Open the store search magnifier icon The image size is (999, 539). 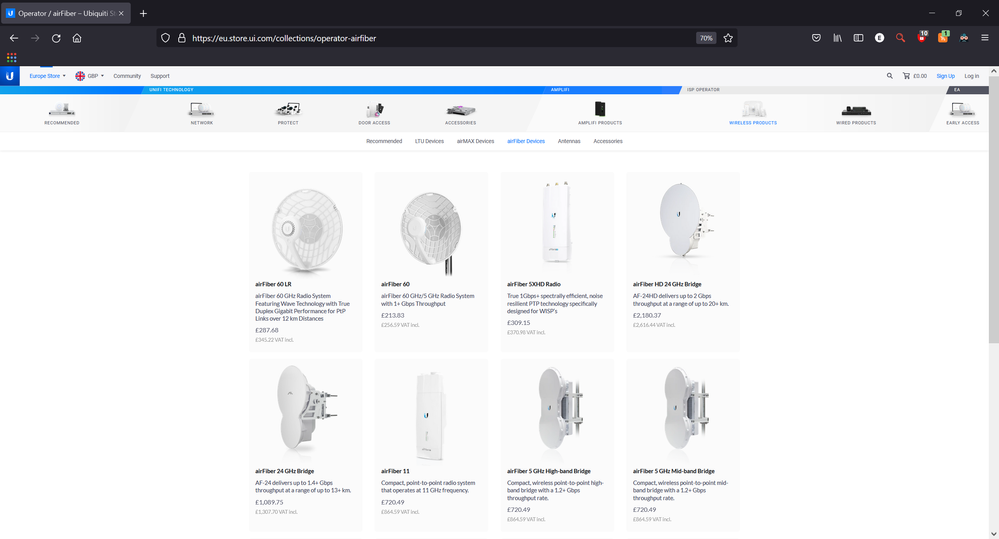(x=889, y=76)
